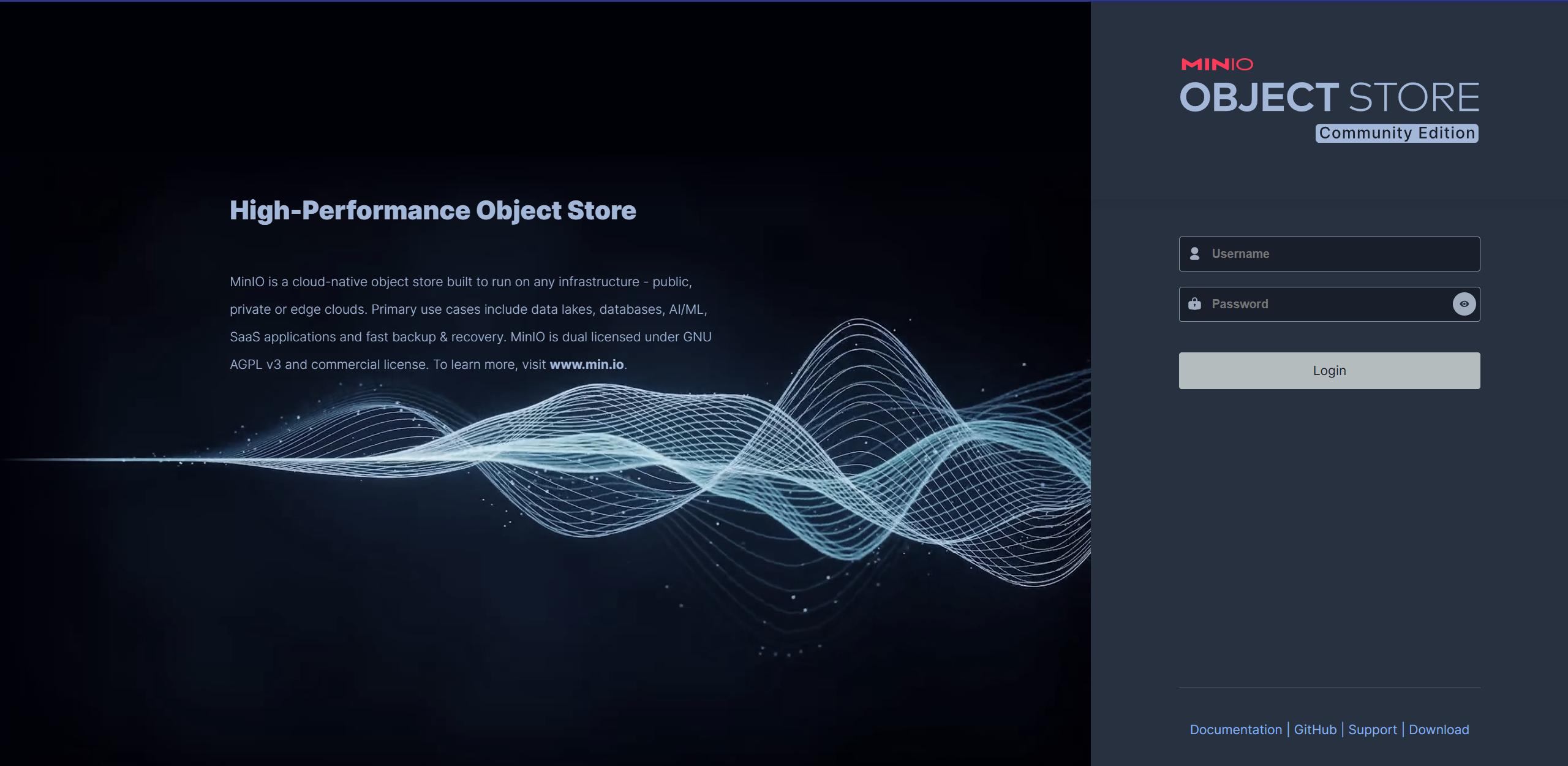Open the Documentation link
Viewport: 1568px width, 766px height.
(1235, 729)
